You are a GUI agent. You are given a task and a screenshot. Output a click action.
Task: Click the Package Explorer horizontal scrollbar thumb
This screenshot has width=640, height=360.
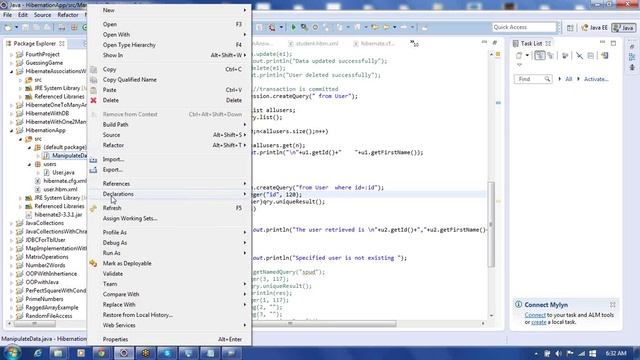(x=35, y=324)
